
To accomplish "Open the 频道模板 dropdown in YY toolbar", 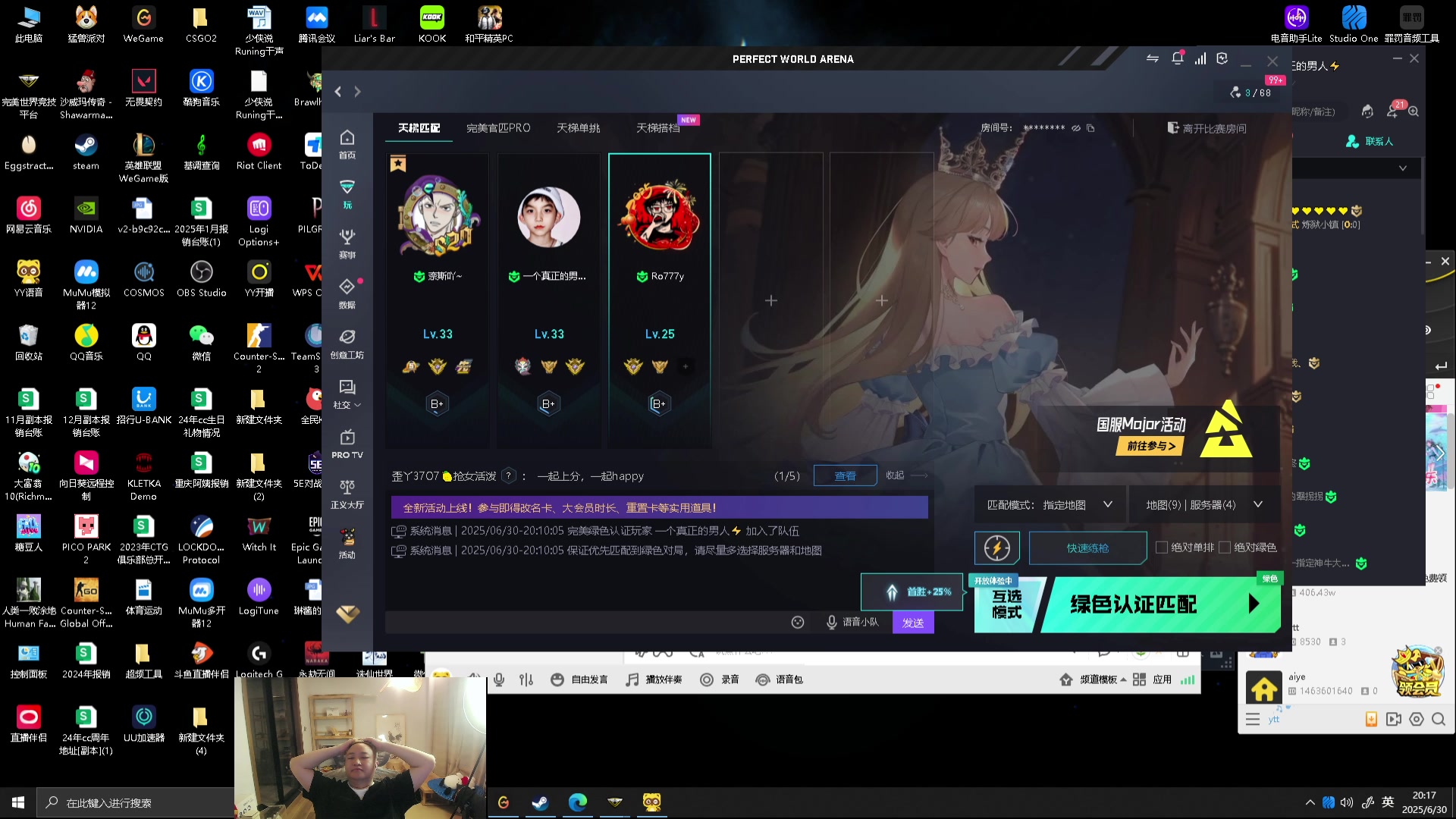I will [1093, 679].
